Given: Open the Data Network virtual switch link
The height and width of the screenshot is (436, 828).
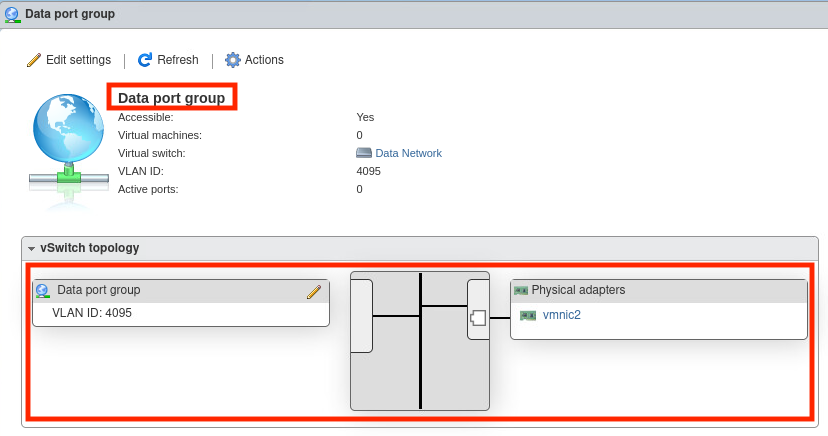Looking at the screenshot, I should [408, 153].
